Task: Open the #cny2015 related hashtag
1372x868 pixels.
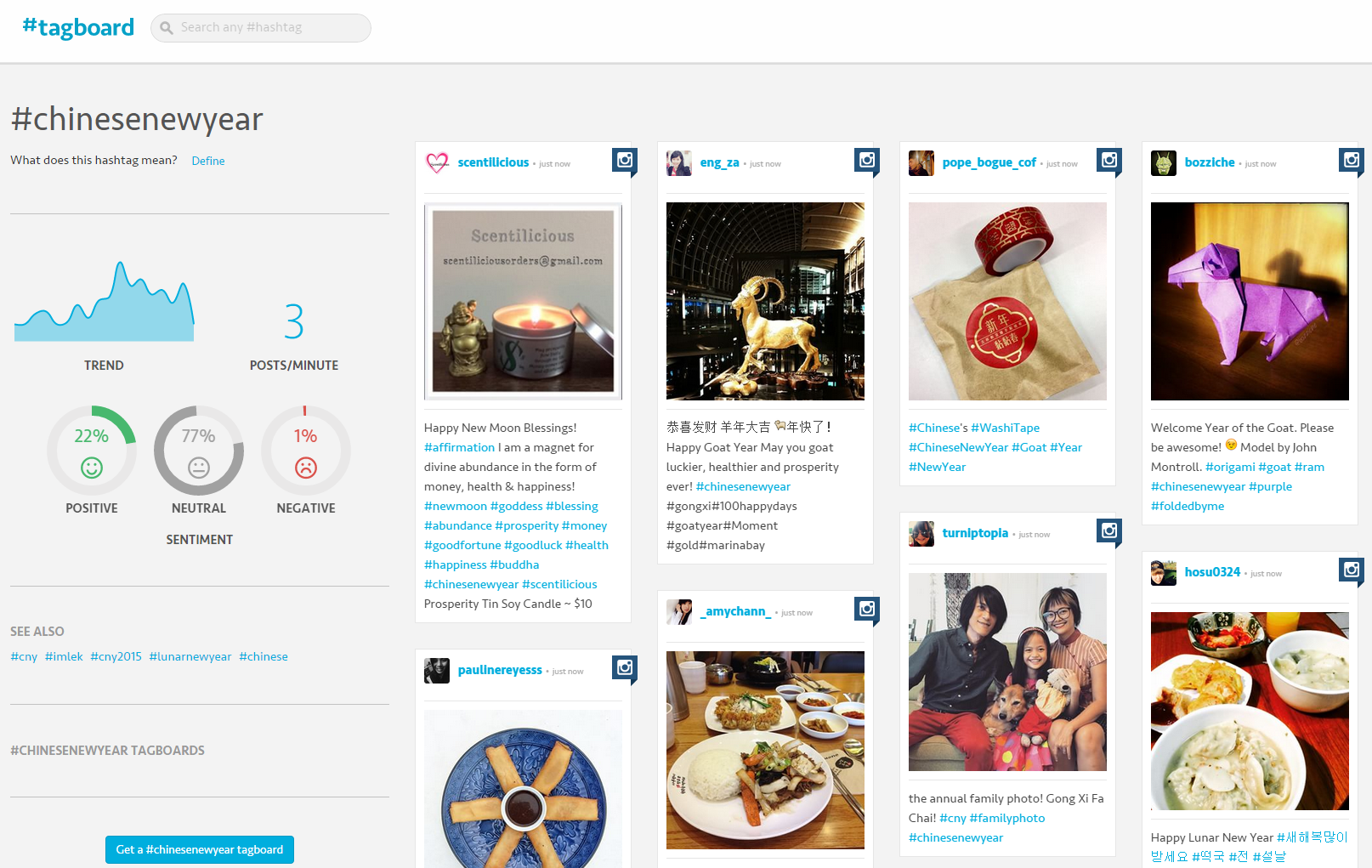Action: point(116,656)
